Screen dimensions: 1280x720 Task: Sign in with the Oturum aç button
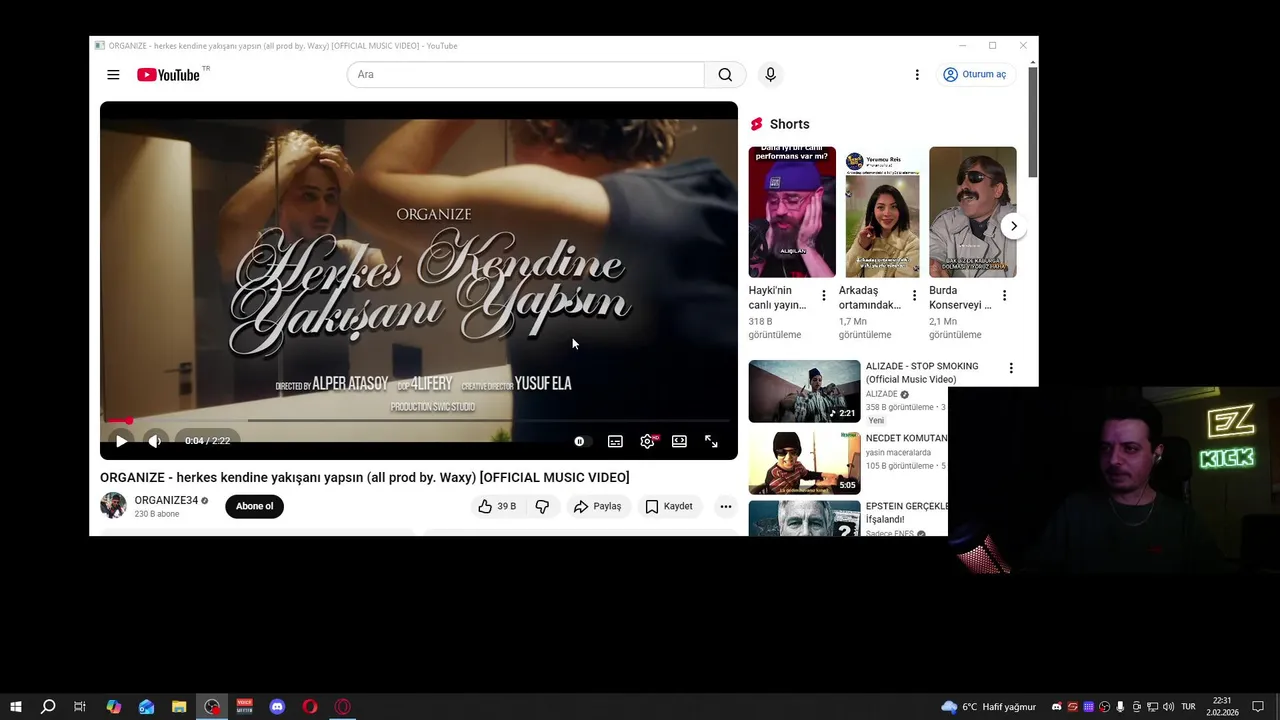point(975,75)
